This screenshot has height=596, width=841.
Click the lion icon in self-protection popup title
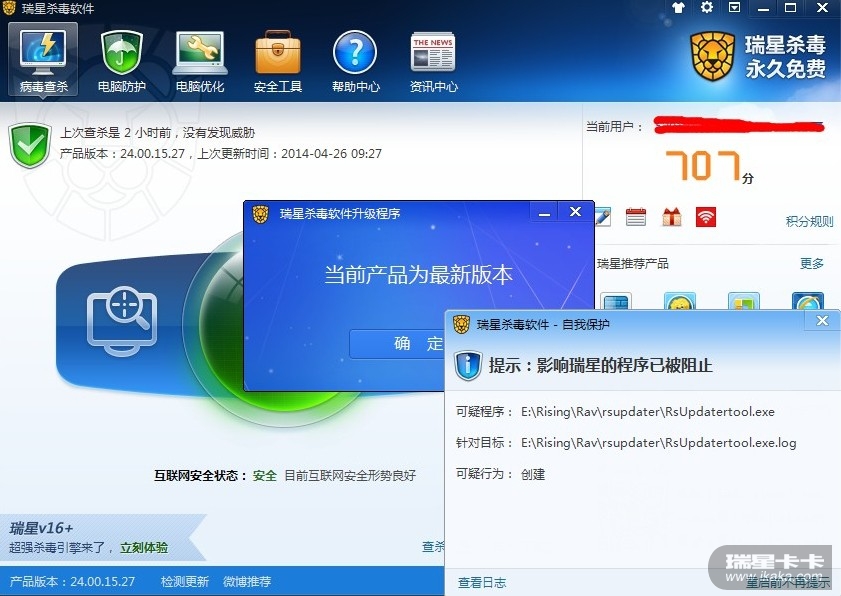pyautogui.click(x=461, y=325)
